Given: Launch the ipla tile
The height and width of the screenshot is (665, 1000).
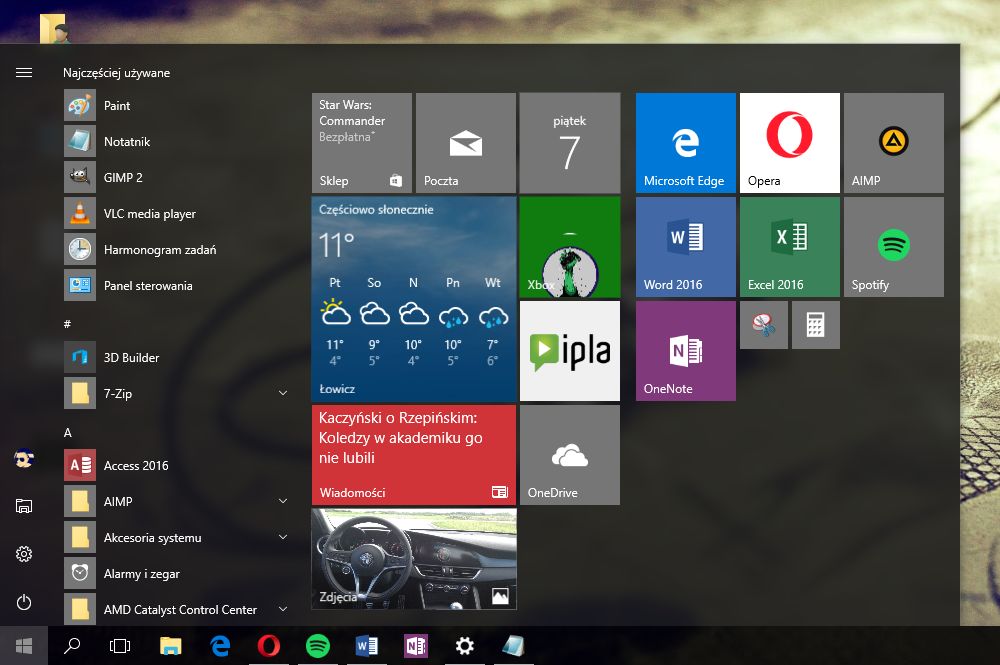Looking at the screenshot, I should click(570, 351).
